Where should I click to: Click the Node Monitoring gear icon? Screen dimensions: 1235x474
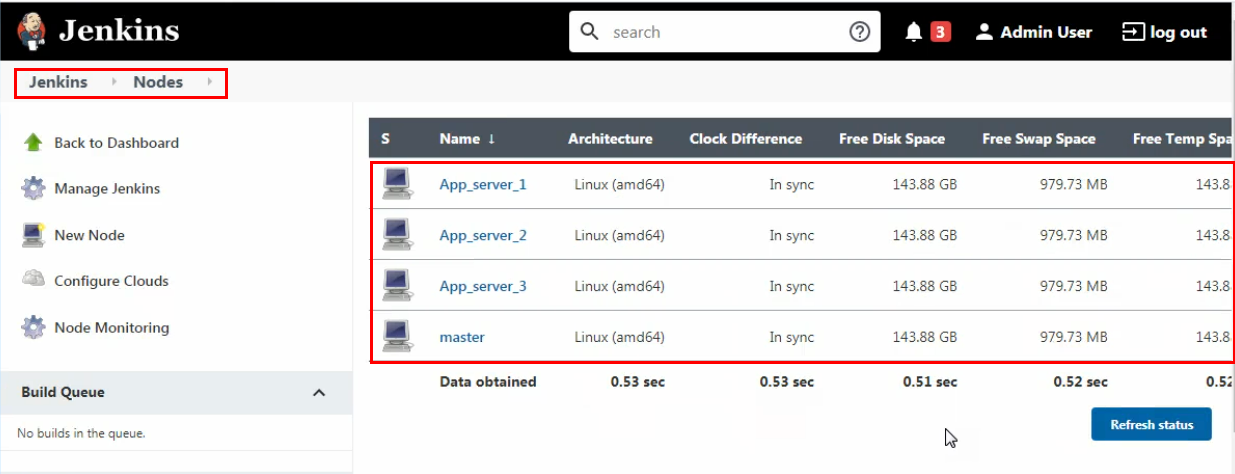click(x=33, y=327)
